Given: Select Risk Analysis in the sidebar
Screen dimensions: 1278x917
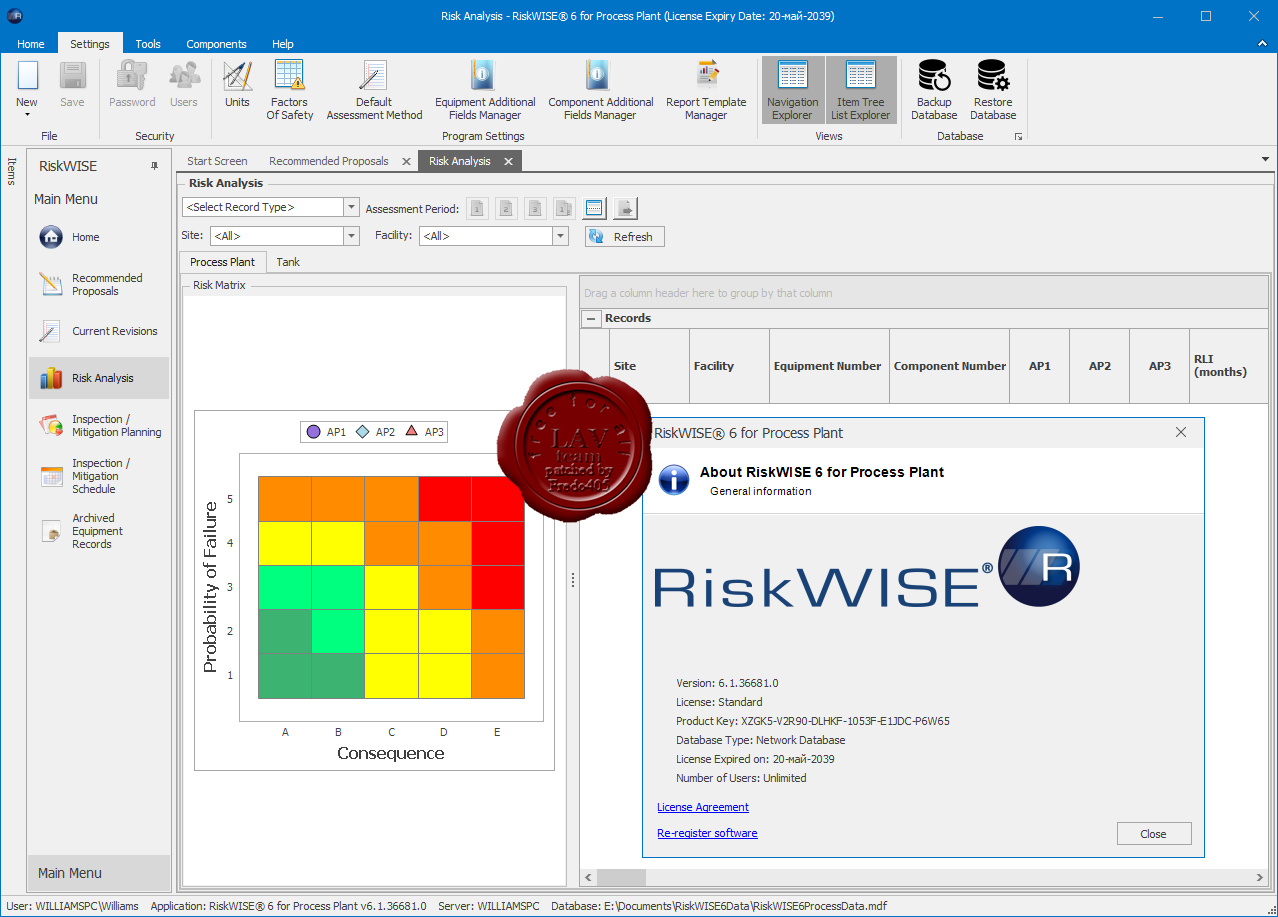Looking at the screenshot, I should click(99, 378).
